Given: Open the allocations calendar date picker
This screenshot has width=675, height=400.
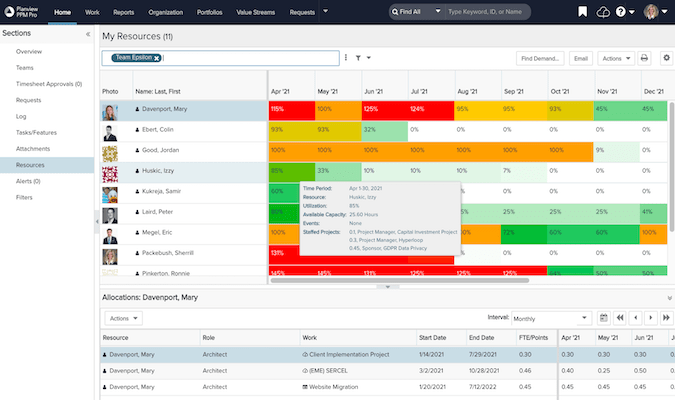Looking at the screenshot, I should 603,318.
